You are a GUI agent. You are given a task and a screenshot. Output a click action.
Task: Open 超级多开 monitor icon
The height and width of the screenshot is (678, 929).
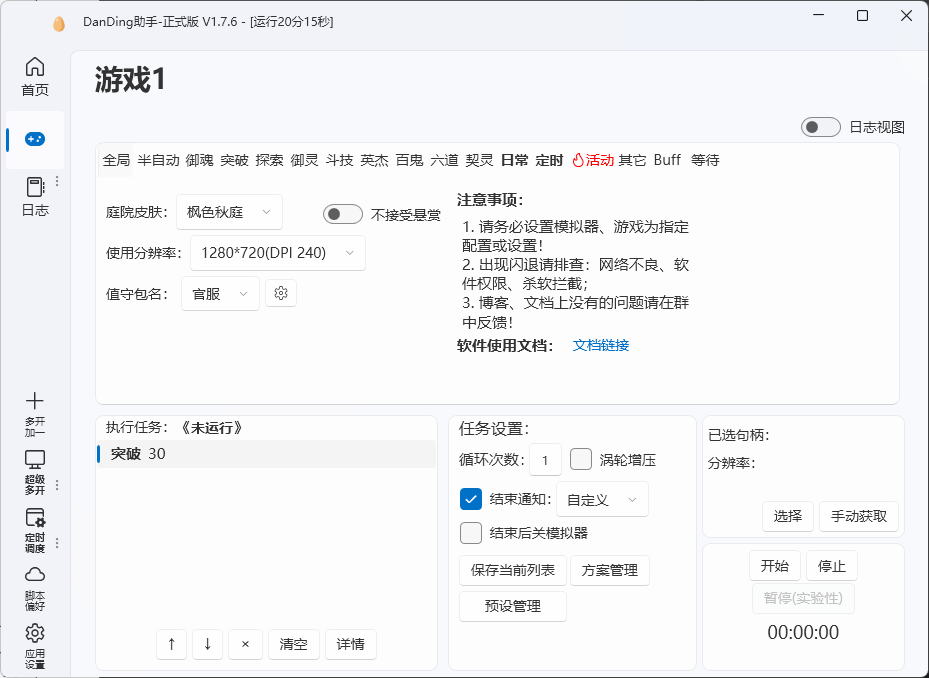coord(35,459)
